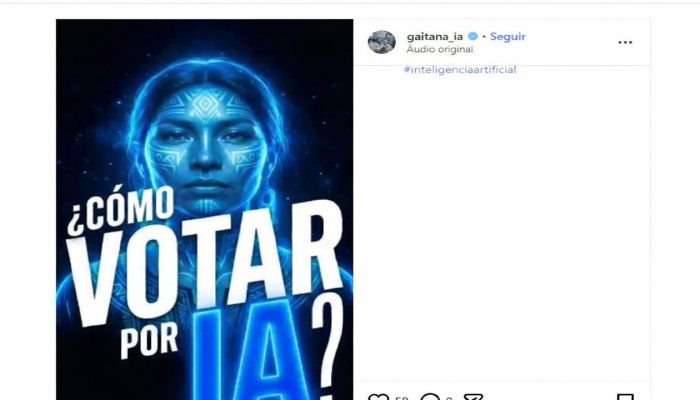Open comments via the speech bubble icon
Screen dimensions: 700x400
[x=430, y=397]
